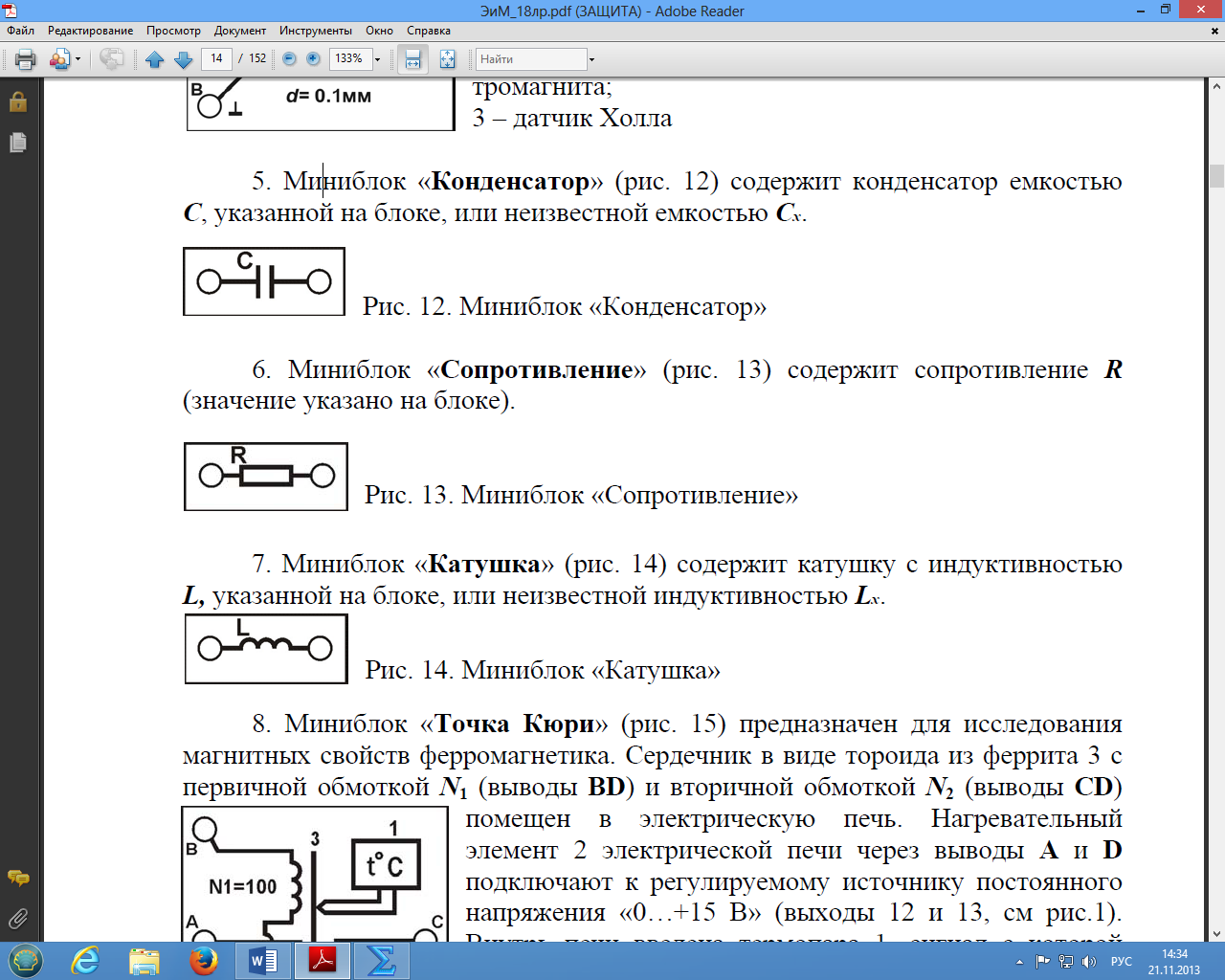Open the Окно menu
The width and height of the screenshot is (1225, 980).
pos(379,31)
